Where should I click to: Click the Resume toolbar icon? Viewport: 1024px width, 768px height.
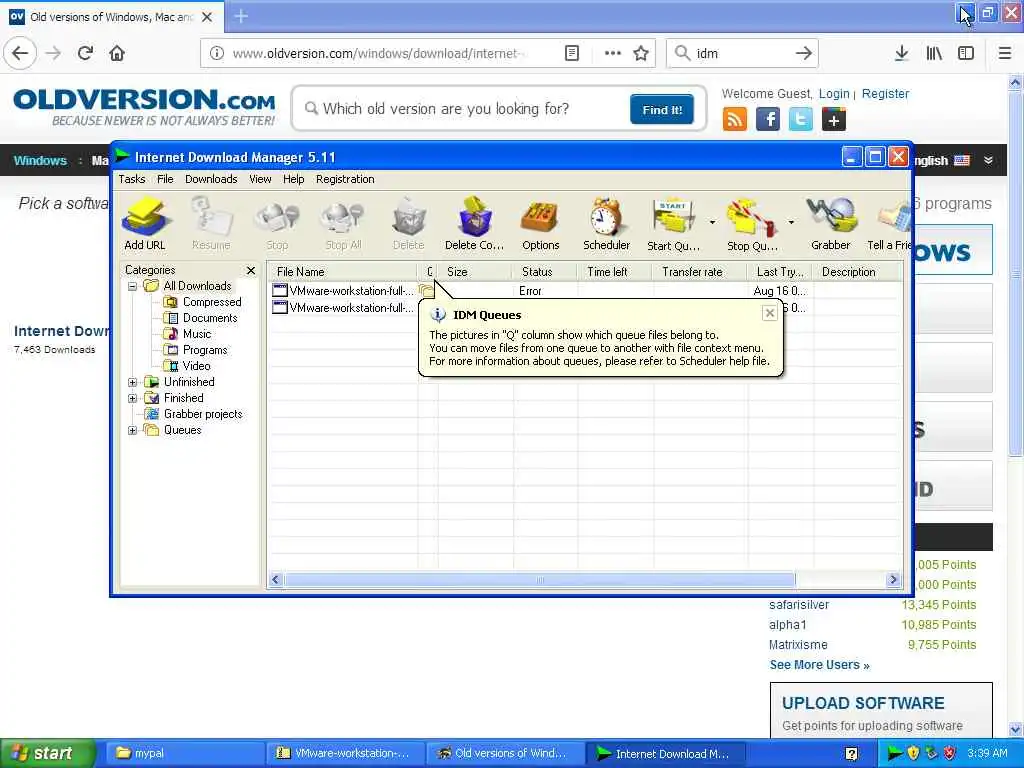tap(211, 224)
